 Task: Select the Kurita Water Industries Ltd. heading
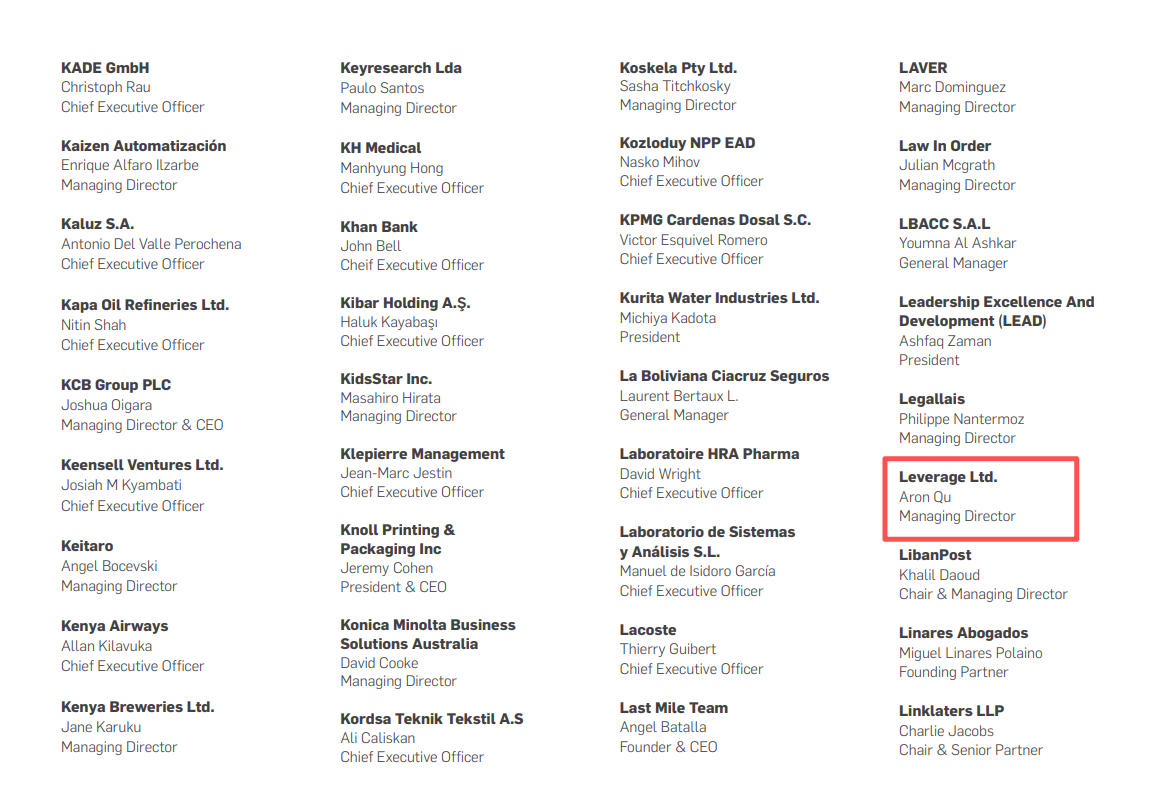coord(719,298)
